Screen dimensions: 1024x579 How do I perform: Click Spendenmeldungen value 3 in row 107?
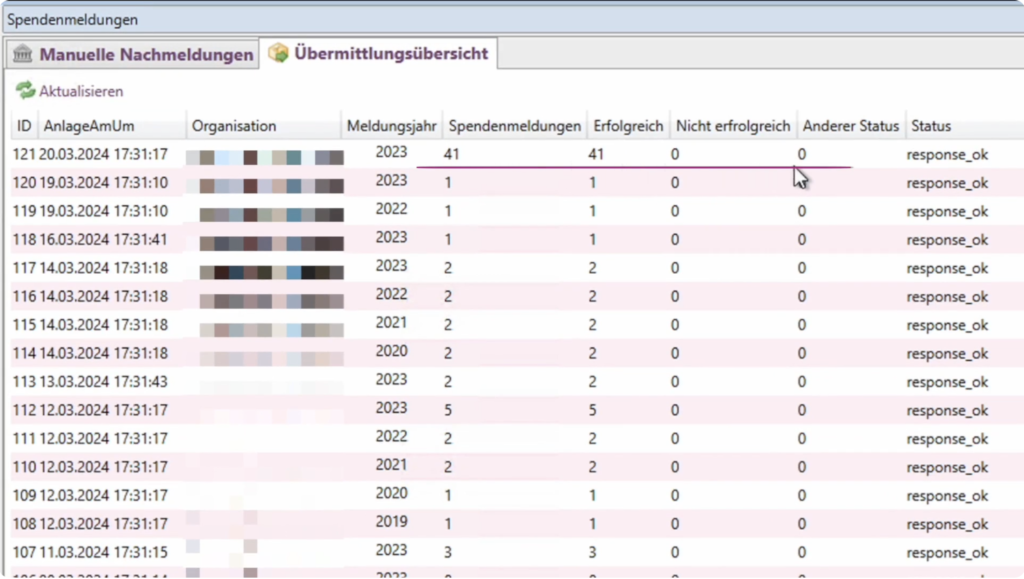[448, 553]
